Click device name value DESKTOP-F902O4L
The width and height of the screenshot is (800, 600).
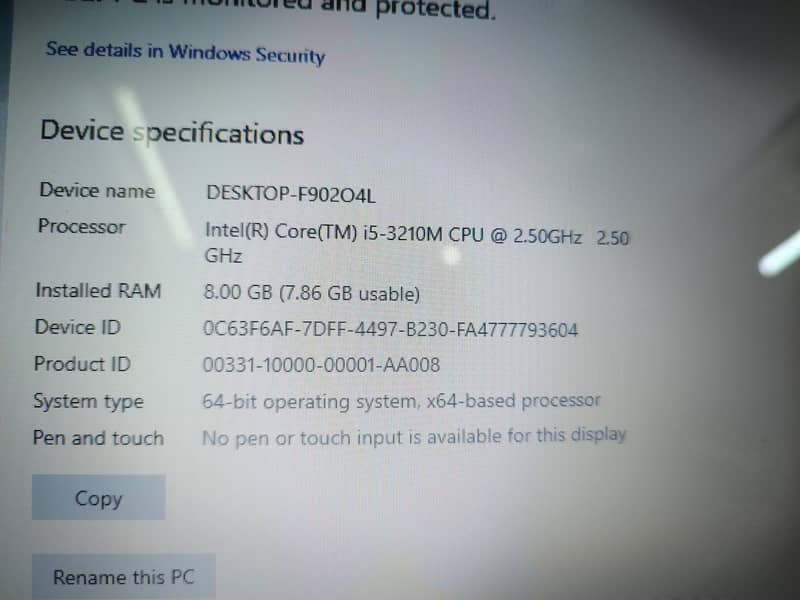(x=291, y=194)
